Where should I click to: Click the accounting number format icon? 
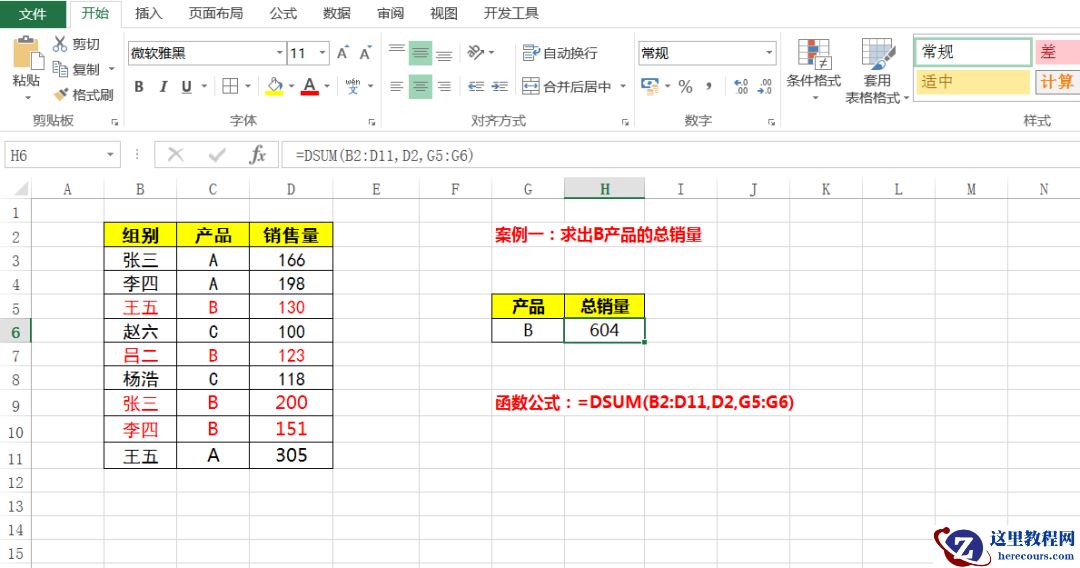pyautogui.click(x=650, y=86)
